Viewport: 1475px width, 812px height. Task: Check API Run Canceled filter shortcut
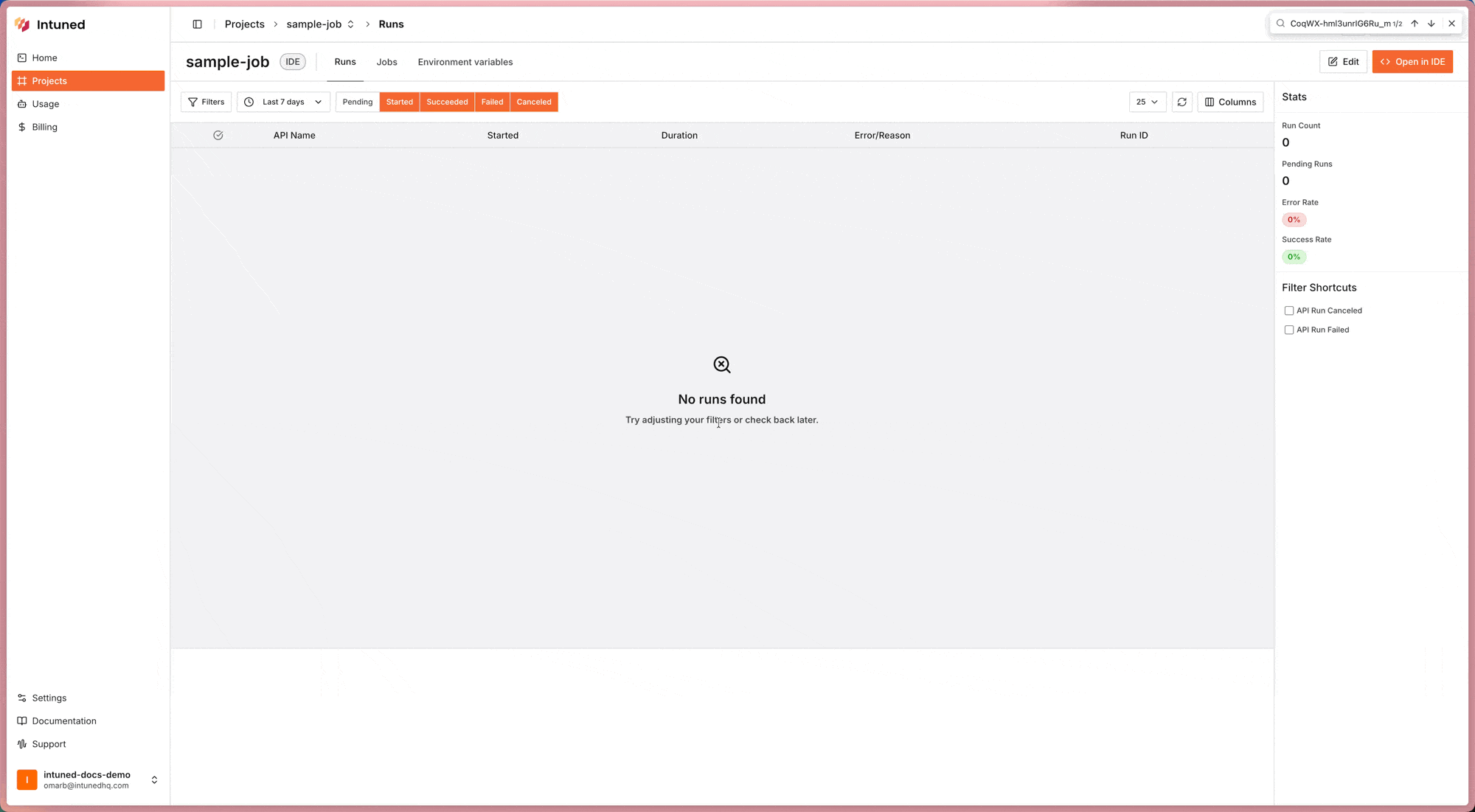coord(1288,310)
